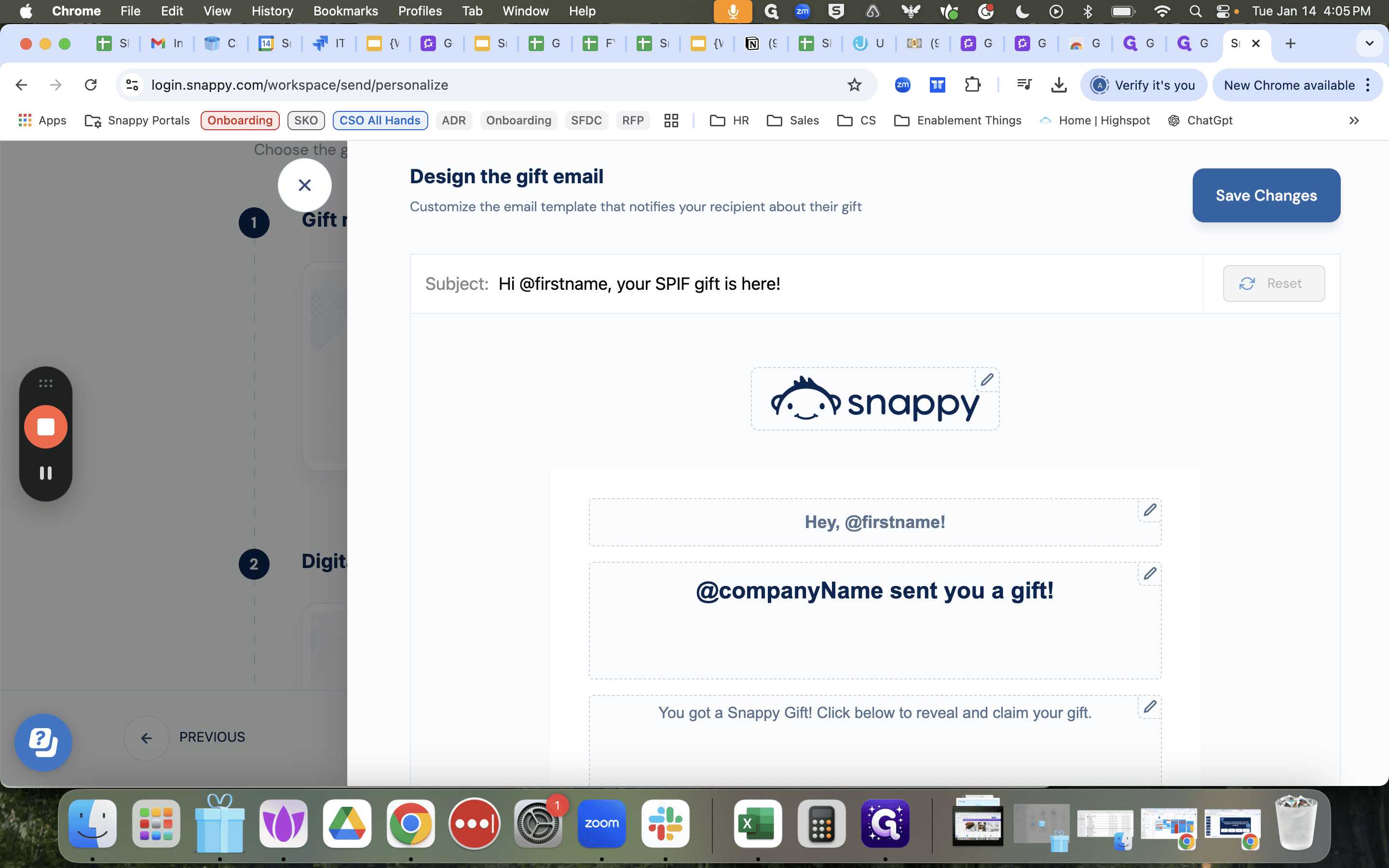This screenshot has width=1389, height=868.
Task: Switch to the Notion tab
Action: [761, 43]
